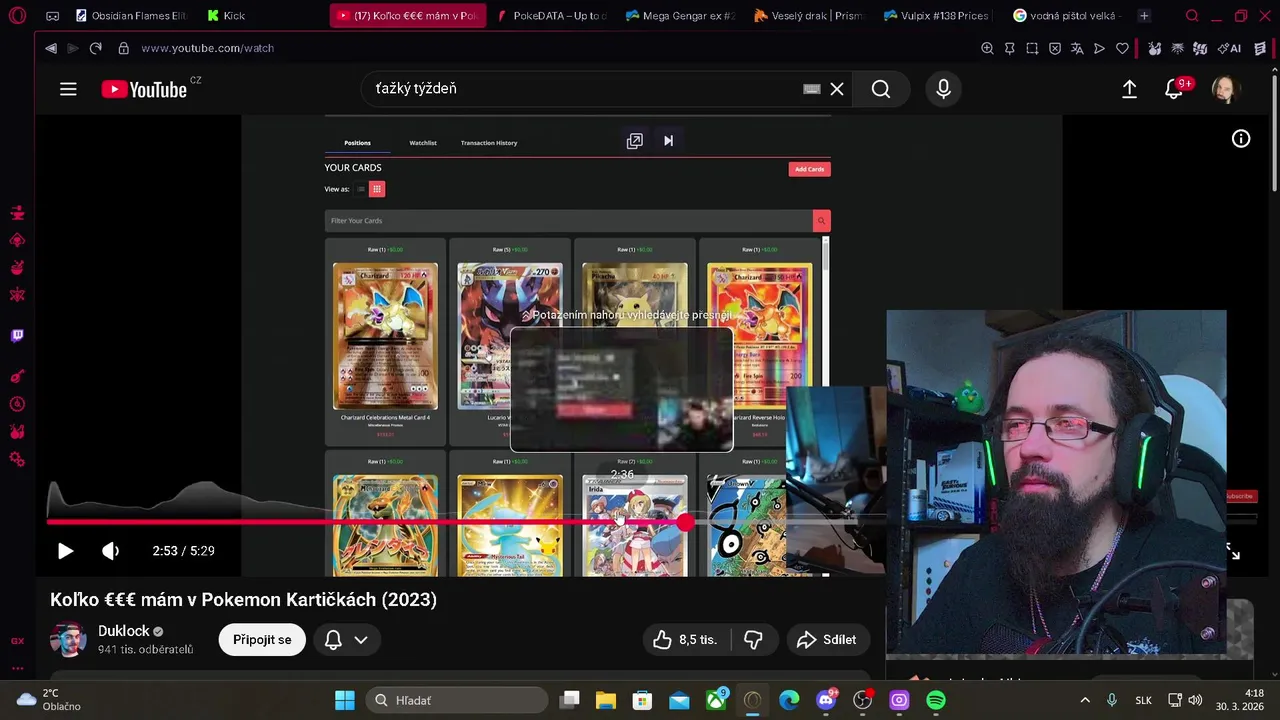
Task: Open the browser zoom magnifier icon
Action: click(987, 48)
